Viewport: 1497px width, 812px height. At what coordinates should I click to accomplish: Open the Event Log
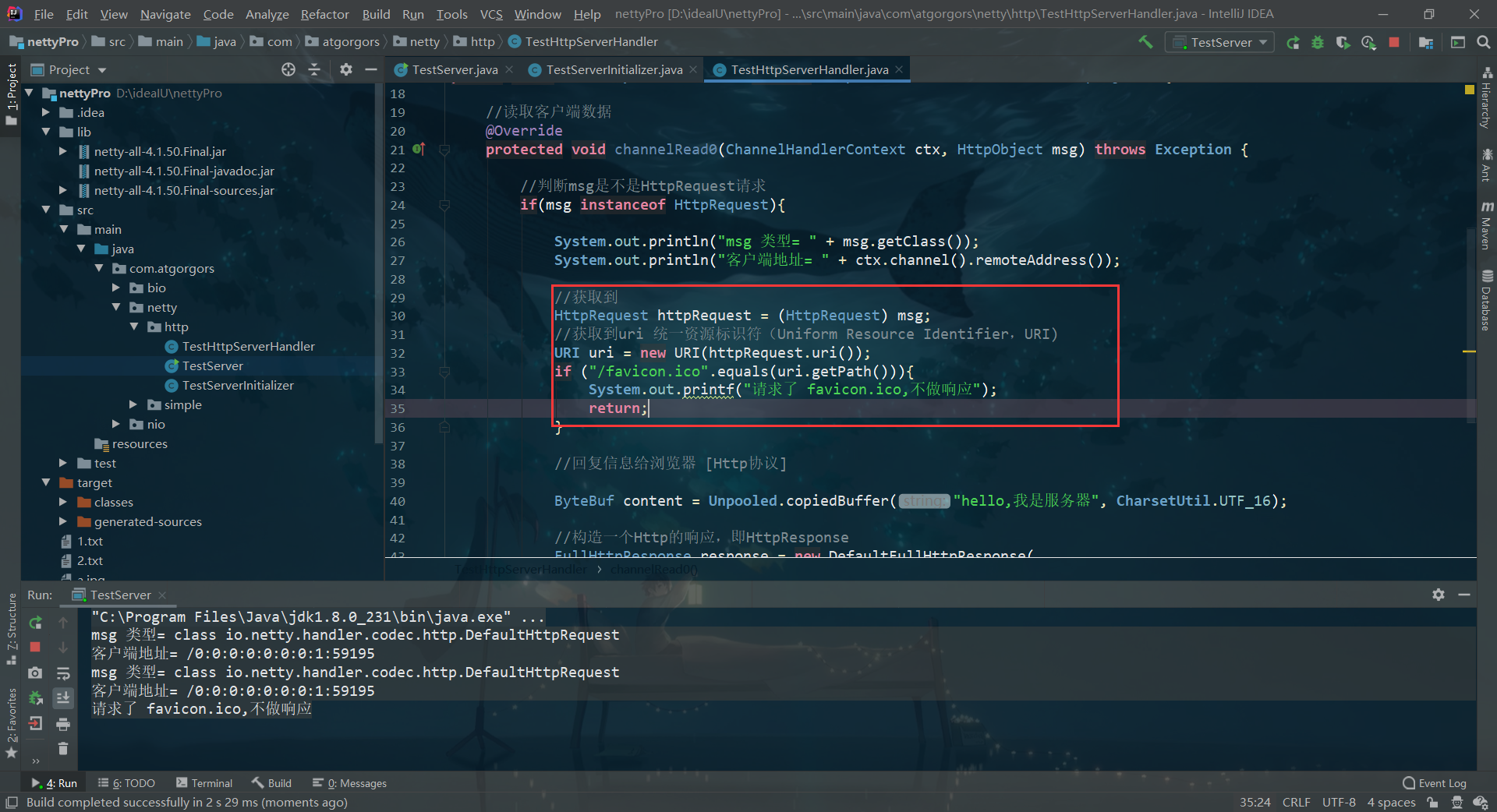[1434, 783]
